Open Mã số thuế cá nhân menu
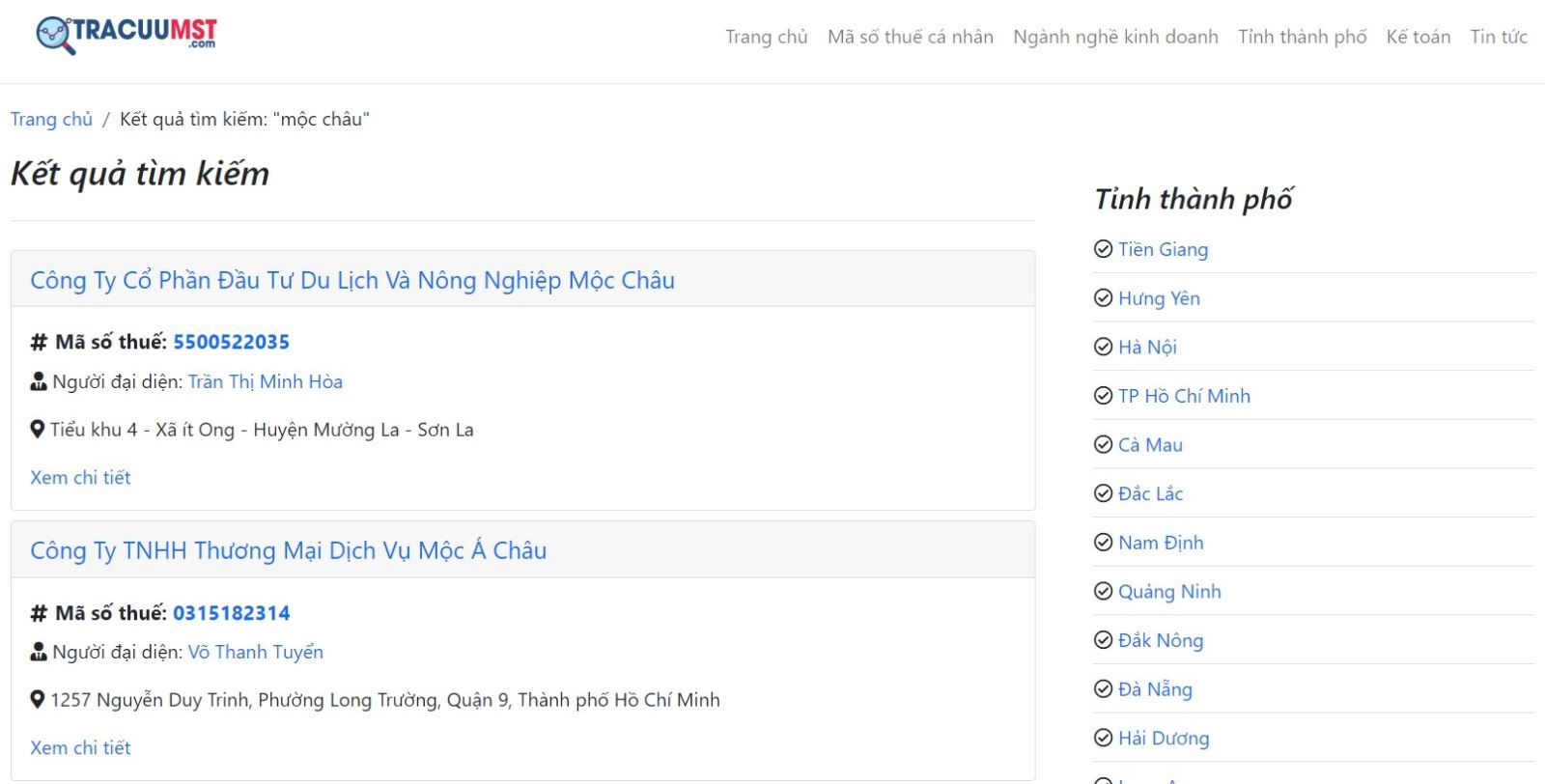Viewport: 1545px width, 784px height. 911,37
